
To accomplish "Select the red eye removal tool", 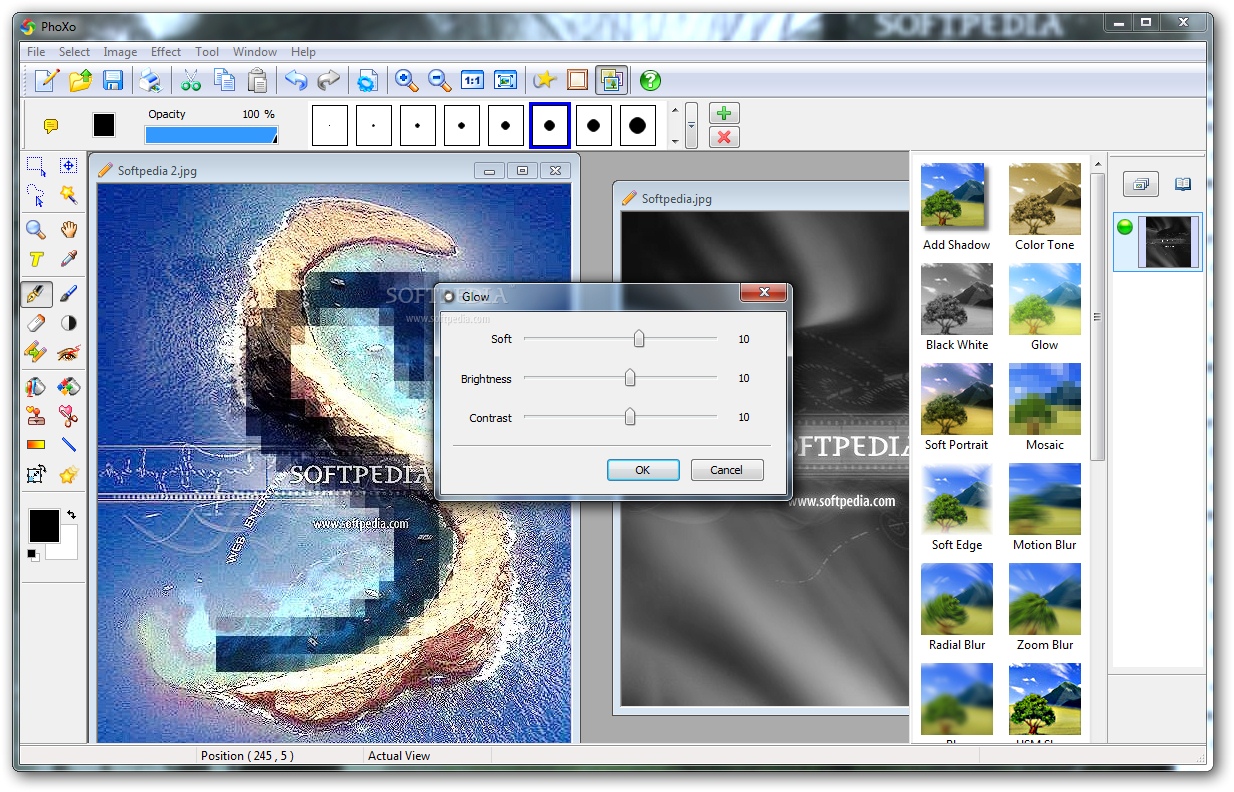I will 68,352.
